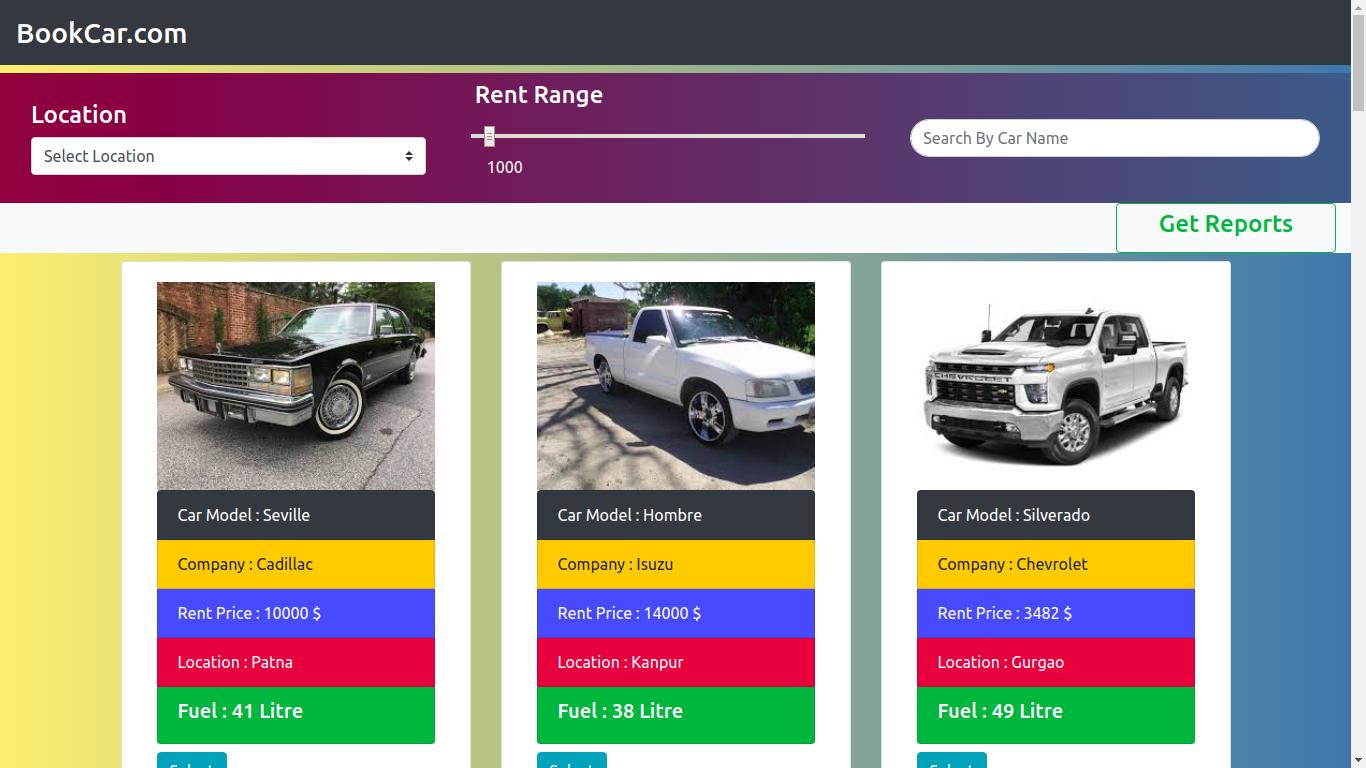
Task: Click the Isuzu Hombre truck photo
Action: (x=676, y=385)
